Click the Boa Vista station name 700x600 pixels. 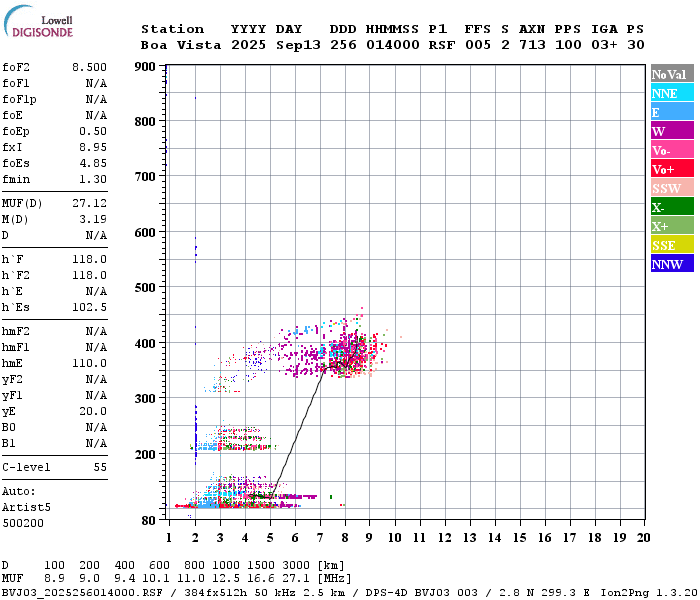(x=181, y=45)
